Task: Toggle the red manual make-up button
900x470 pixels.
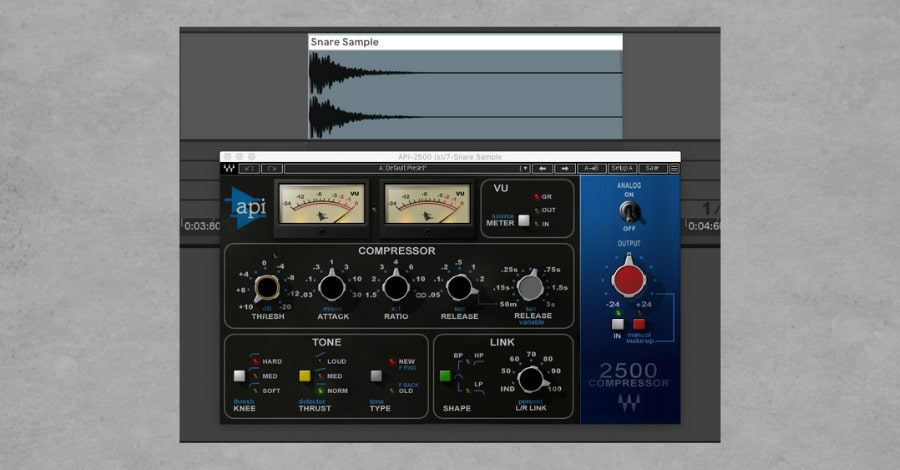Action: point(639,324)
